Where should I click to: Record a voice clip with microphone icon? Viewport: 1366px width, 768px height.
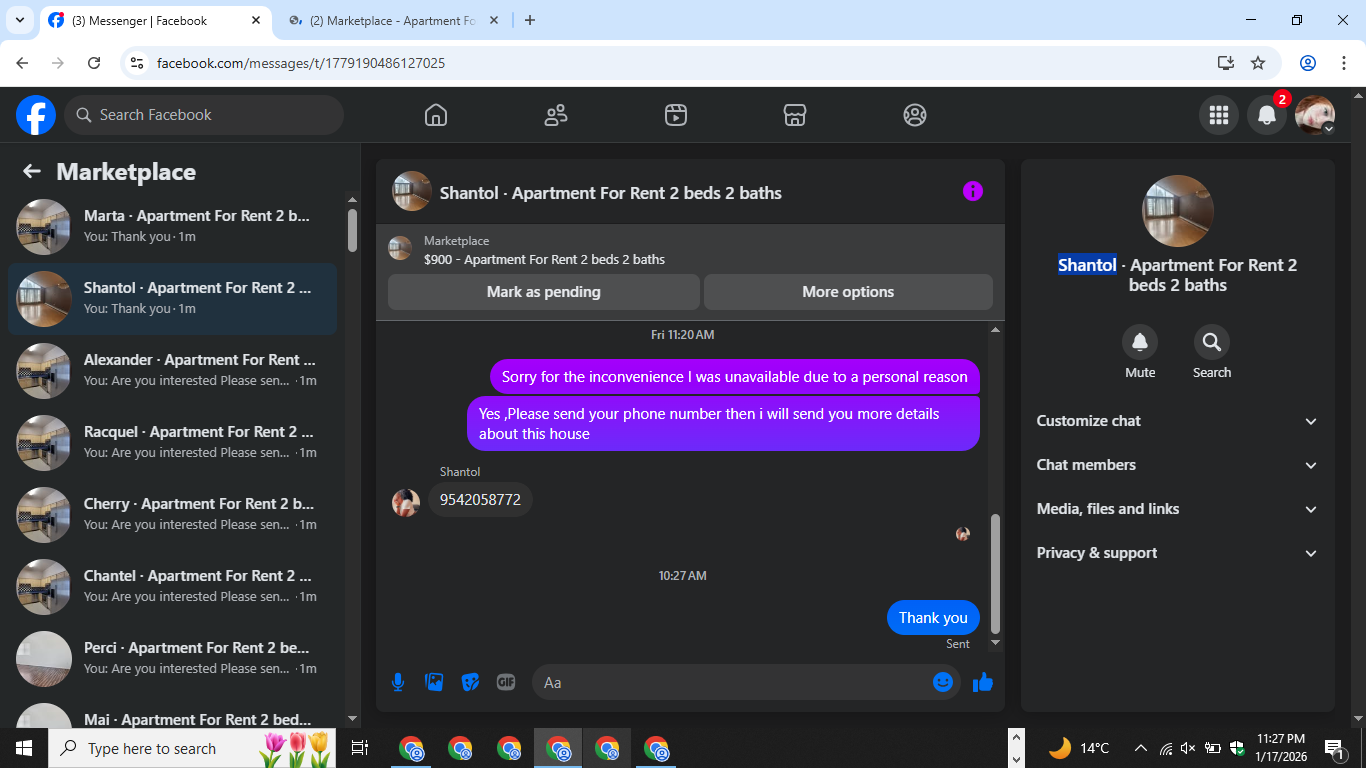pyautogui.click(x=398, y=682)
